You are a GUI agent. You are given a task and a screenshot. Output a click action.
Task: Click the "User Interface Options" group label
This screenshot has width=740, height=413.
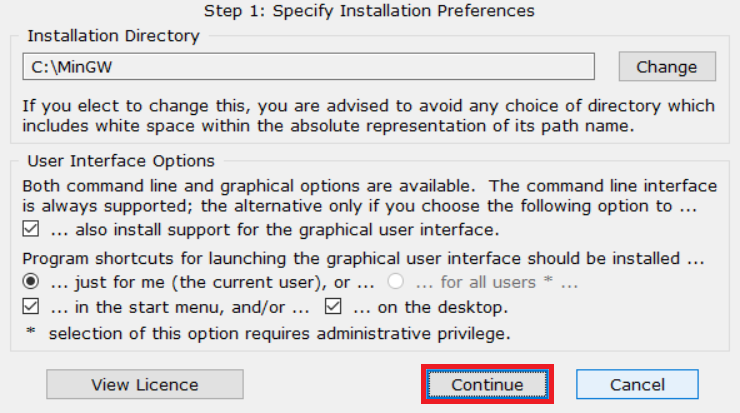pos(120,160)
